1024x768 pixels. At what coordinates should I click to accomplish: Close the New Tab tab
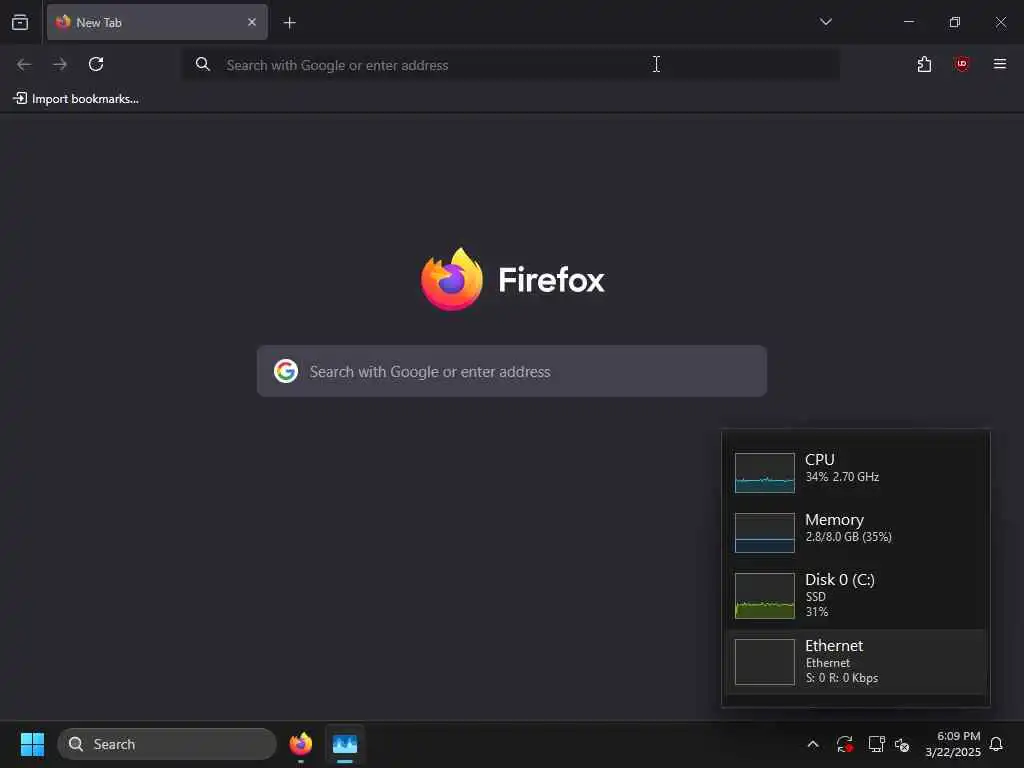coord(252,22)
